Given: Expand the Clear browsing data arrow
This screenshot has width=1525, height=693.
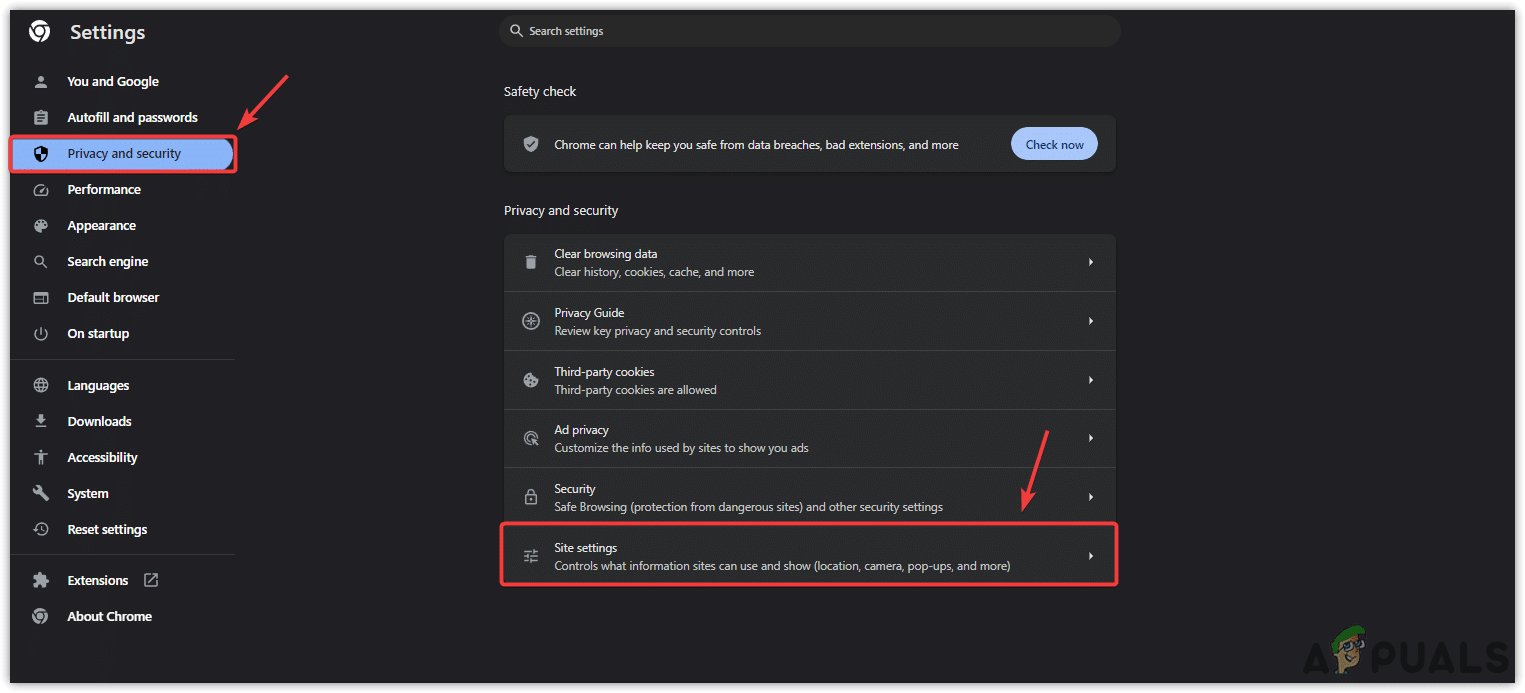Looking at the screenshot, I should 1091,263.
